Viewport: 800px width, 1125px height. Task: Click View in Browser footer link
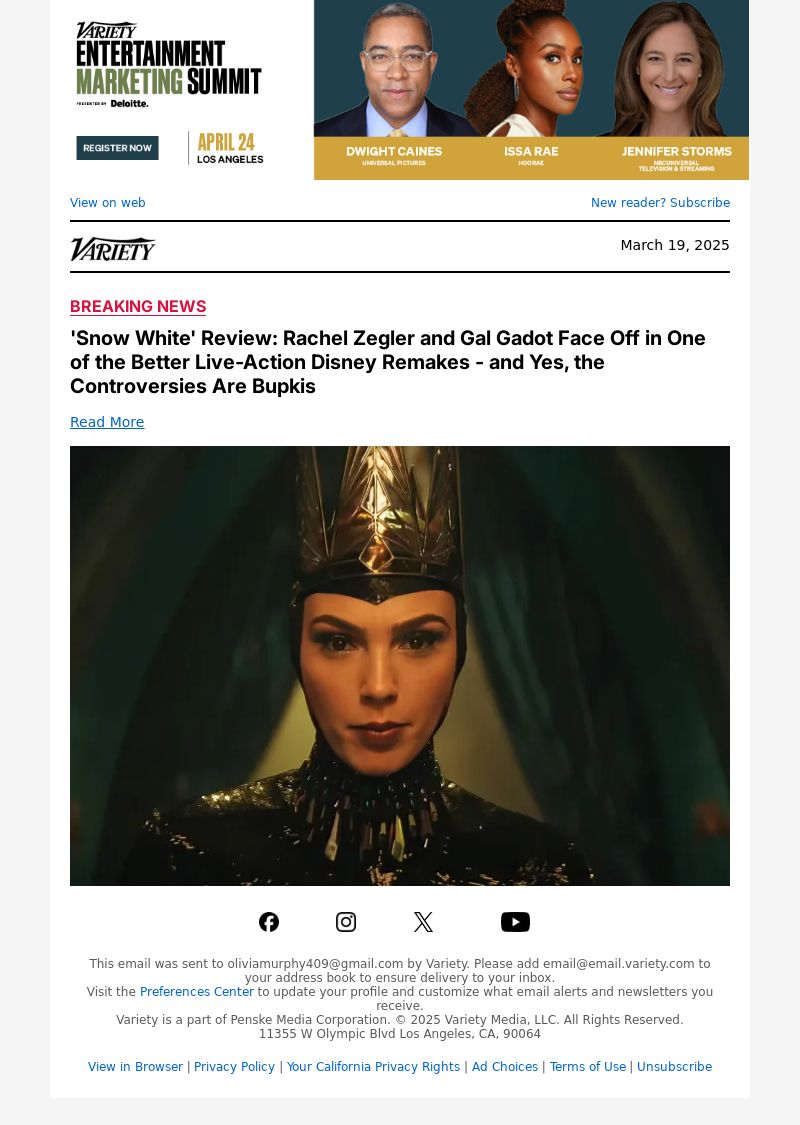[x=135, y=1067]
